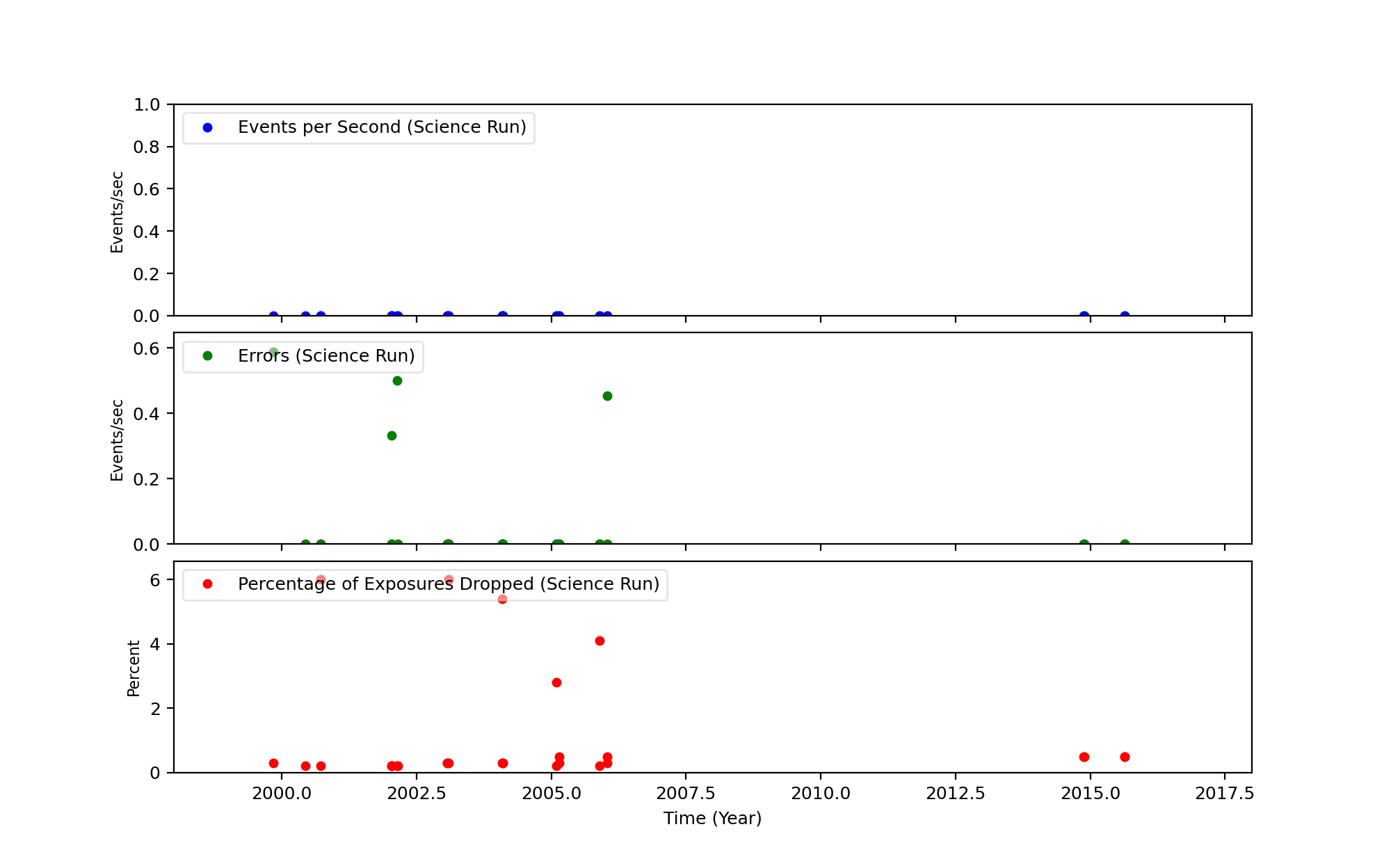Click the 2000.0 tick label on time axis
Image resolution: width=1391 pixels, height=868 pixels.
(281, 794)
